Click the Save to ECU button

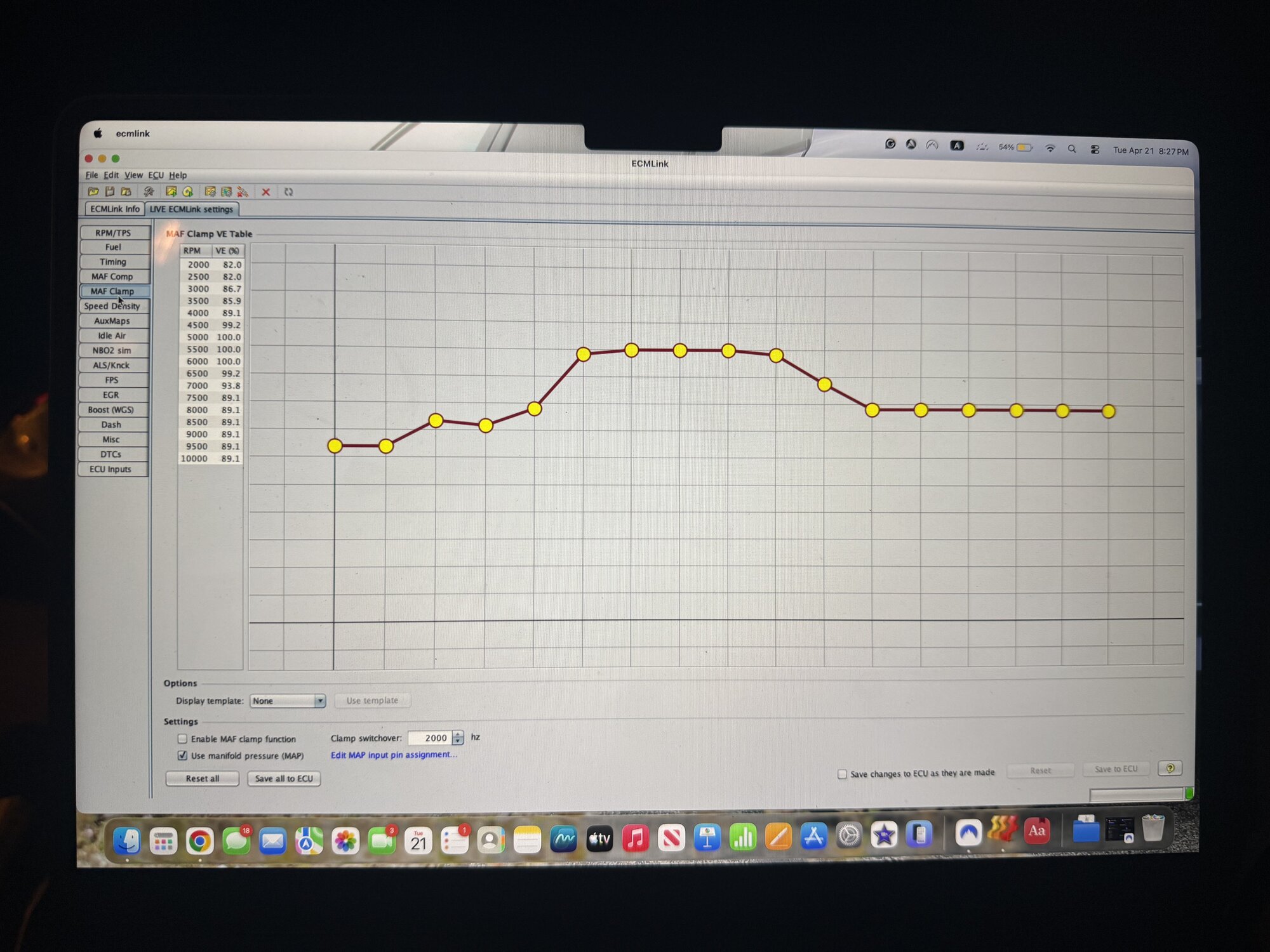click(x=1116, y=769)
